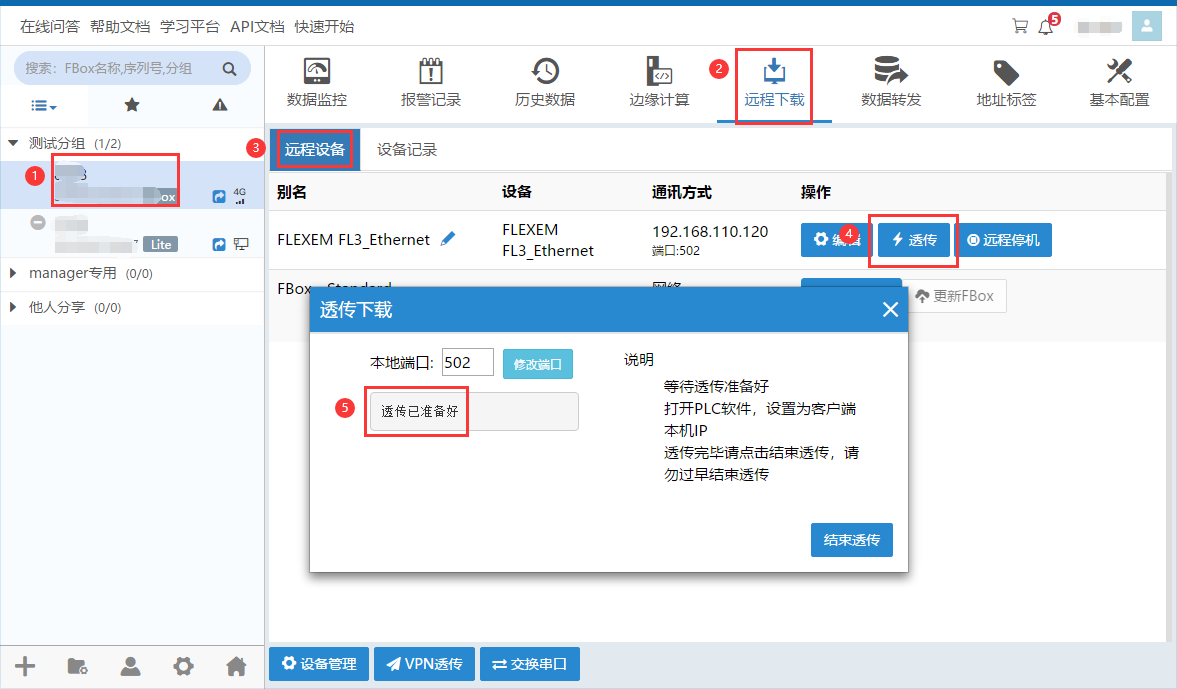Edit alias with the pencil icon
This screenshot has height=689, width=1177.
click(448, 239)
